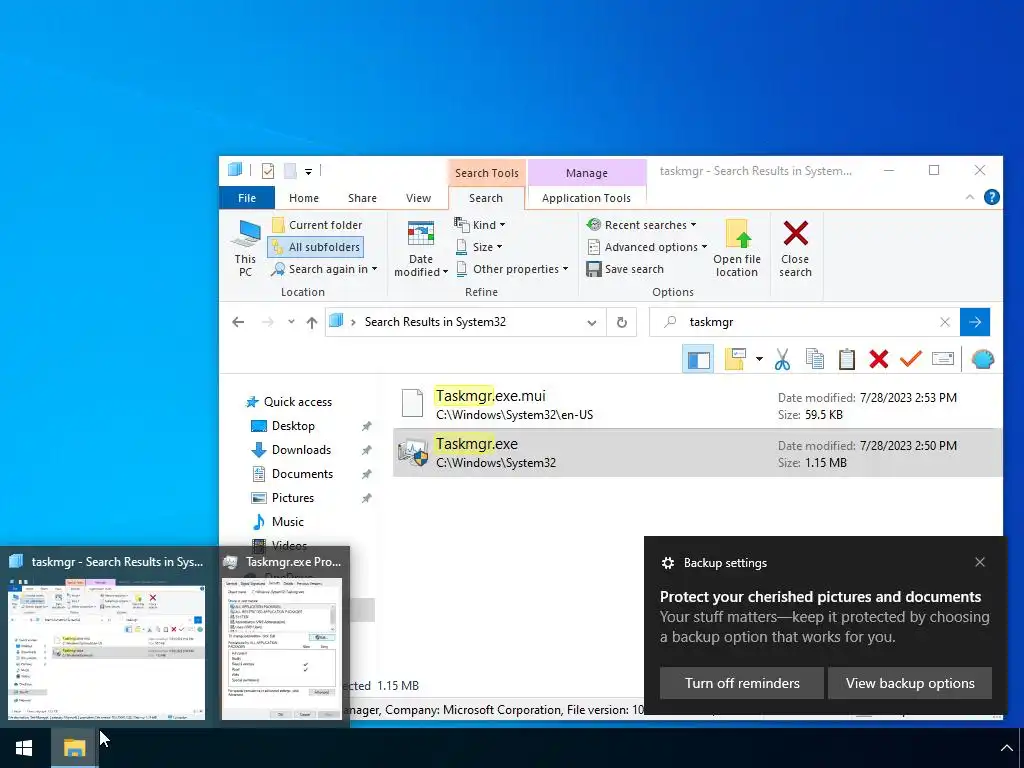Viewport: 1024px width, 768px height.
Task: Click the Manage contextual tab header
Action: (x=586, y=173)
